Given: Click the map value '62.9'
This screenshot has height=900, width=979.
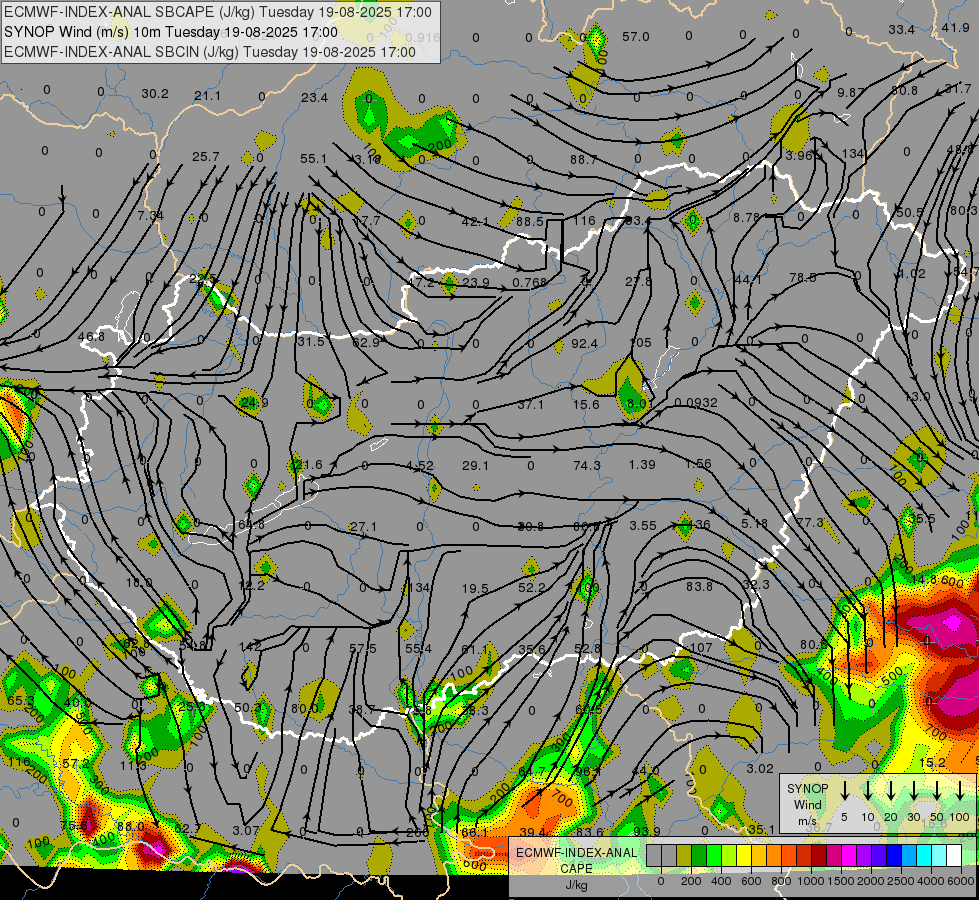Looking at the screenshot, I should [366, 342].
